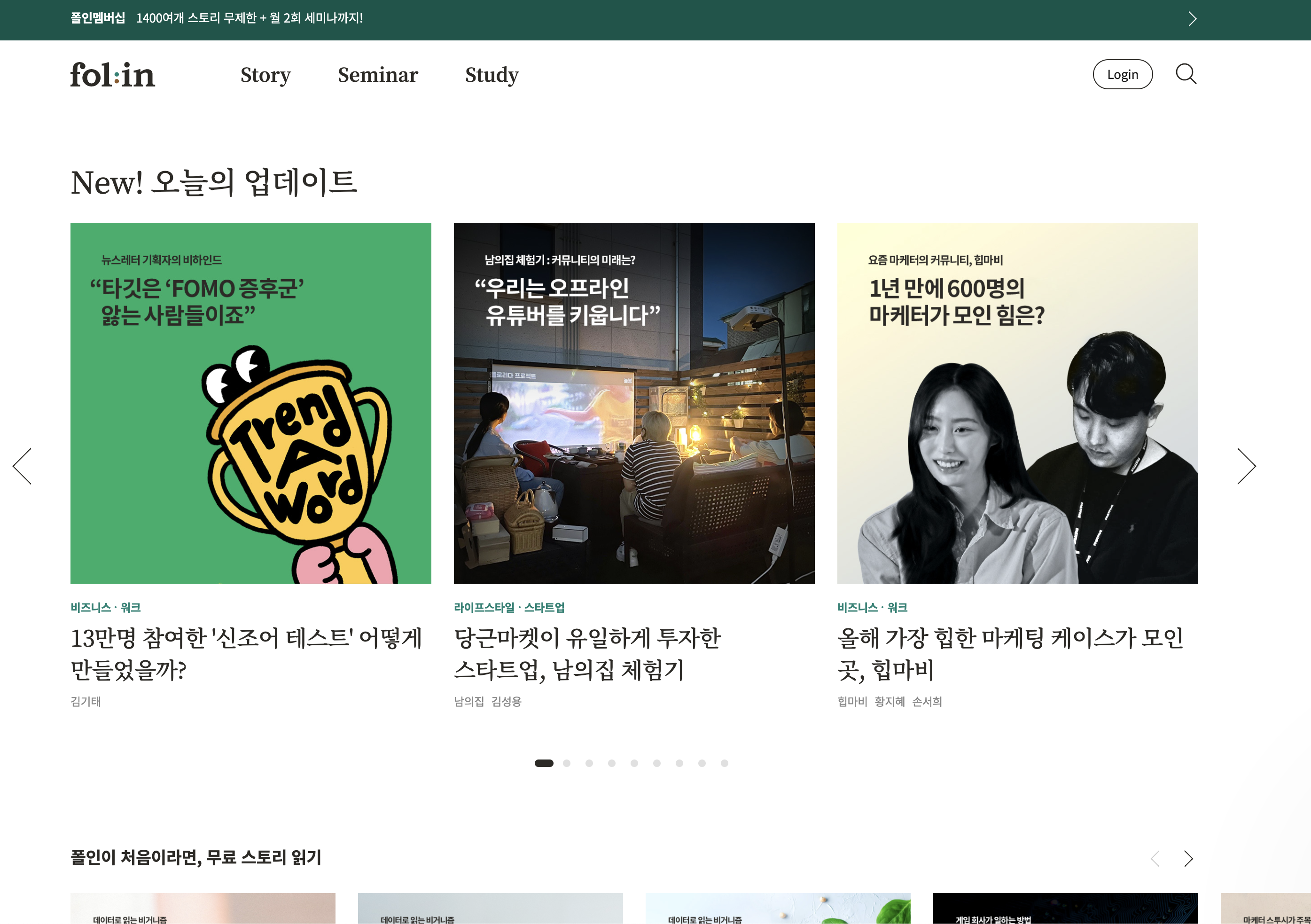The width and height of the screenshot is (1311, 924).
Task: Open the 라이프스타일 · 스타트업 category link
Action: (509, 607)
